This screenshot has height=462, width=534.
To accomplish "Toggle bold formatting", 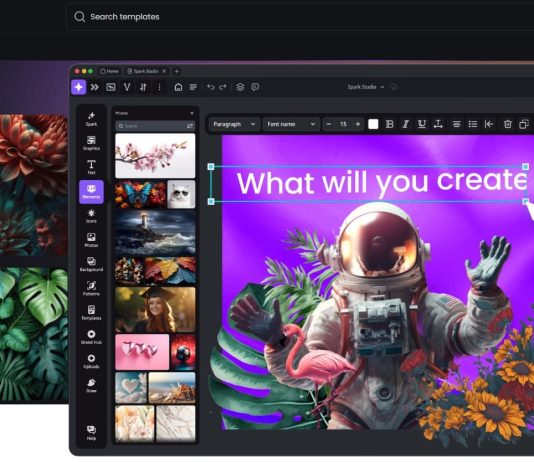I will (x=390, y=124).
